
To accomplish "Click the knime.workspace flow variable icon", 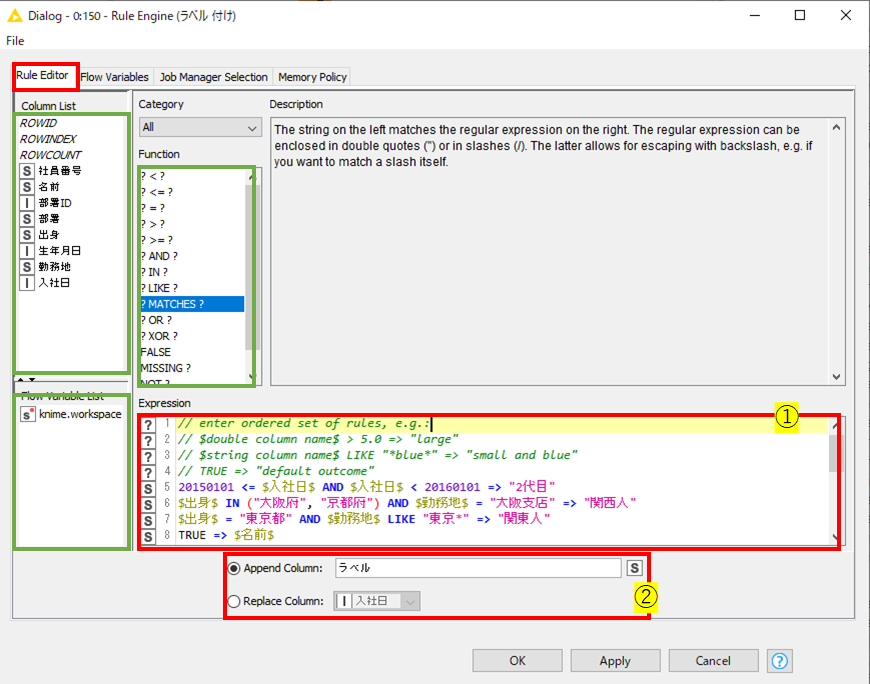I will click(x=28, y=414).
